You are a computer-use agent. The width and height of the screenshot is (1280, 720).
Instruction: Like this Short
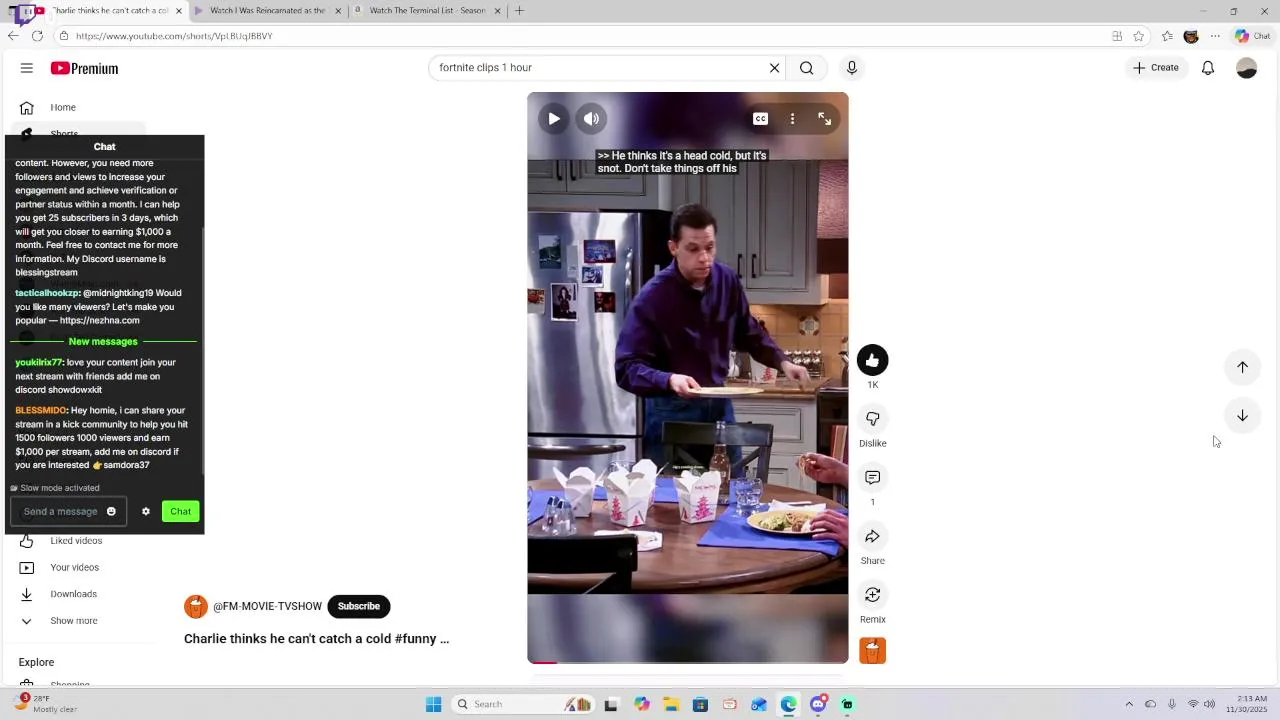point(873,360)
